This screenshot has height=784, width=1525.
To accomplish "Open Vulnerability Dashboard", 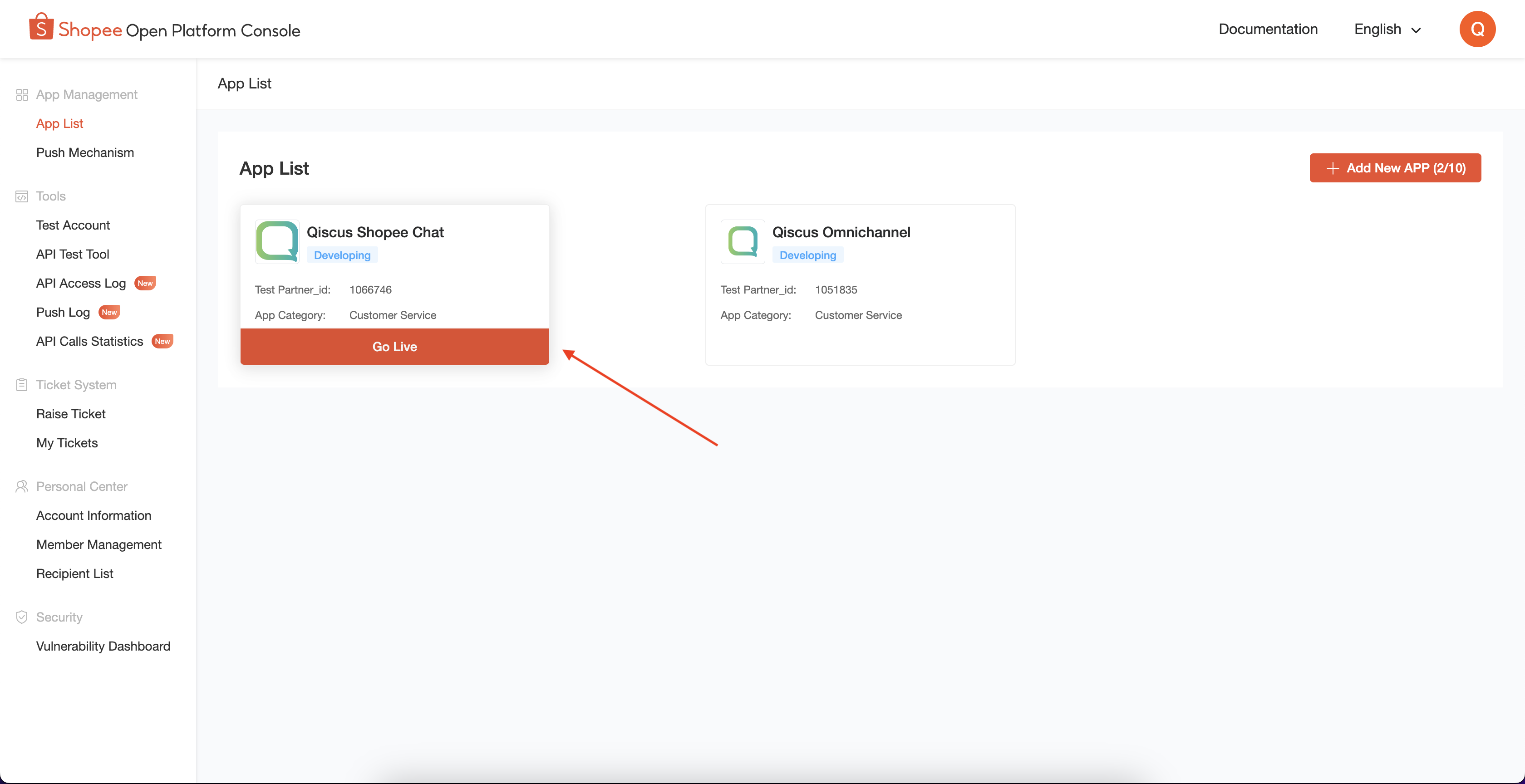I will pos(103,646).
